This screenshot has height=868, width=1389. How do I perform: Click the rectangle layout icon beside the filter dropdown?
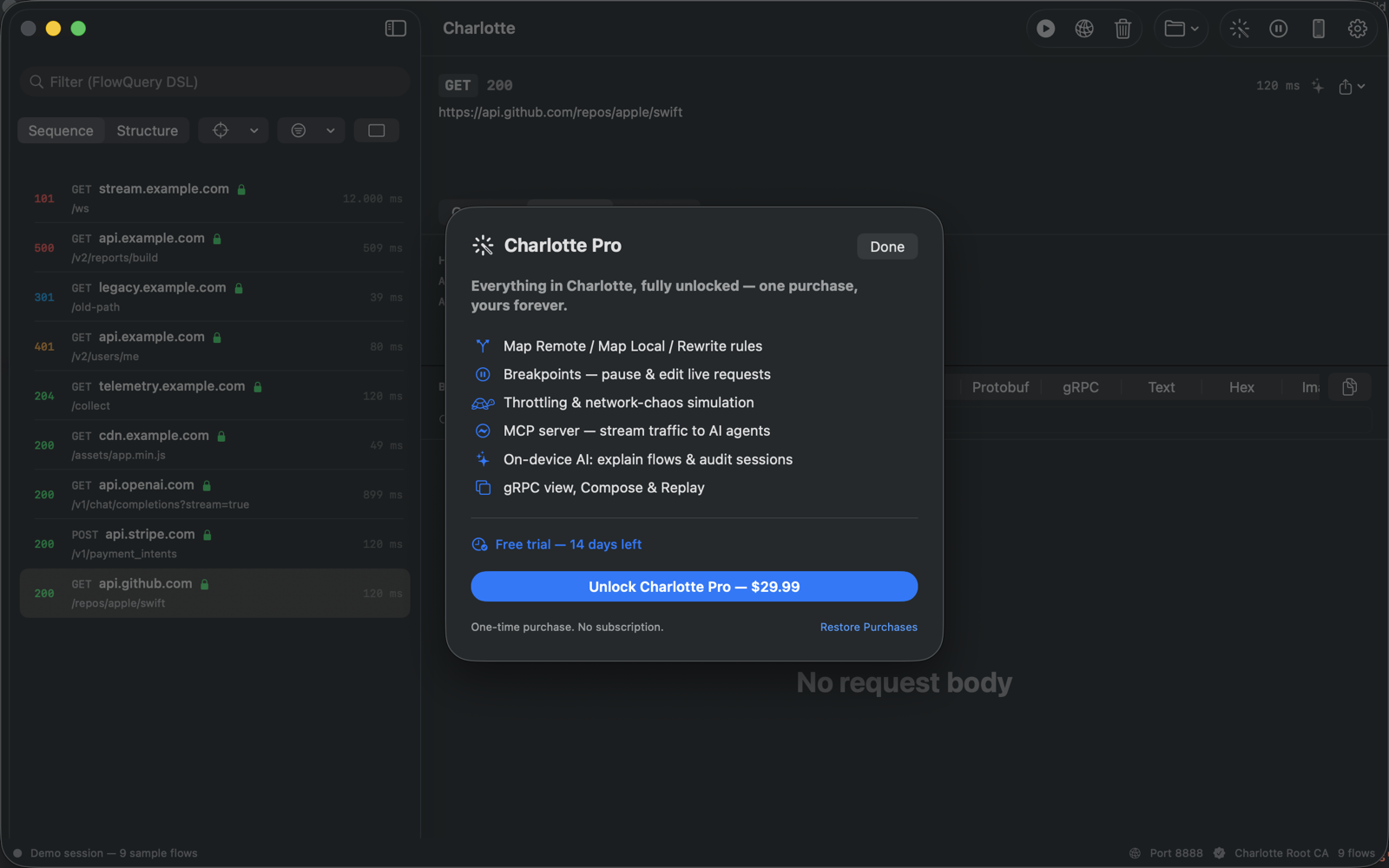pyautogui.click(x=377, y=130)
